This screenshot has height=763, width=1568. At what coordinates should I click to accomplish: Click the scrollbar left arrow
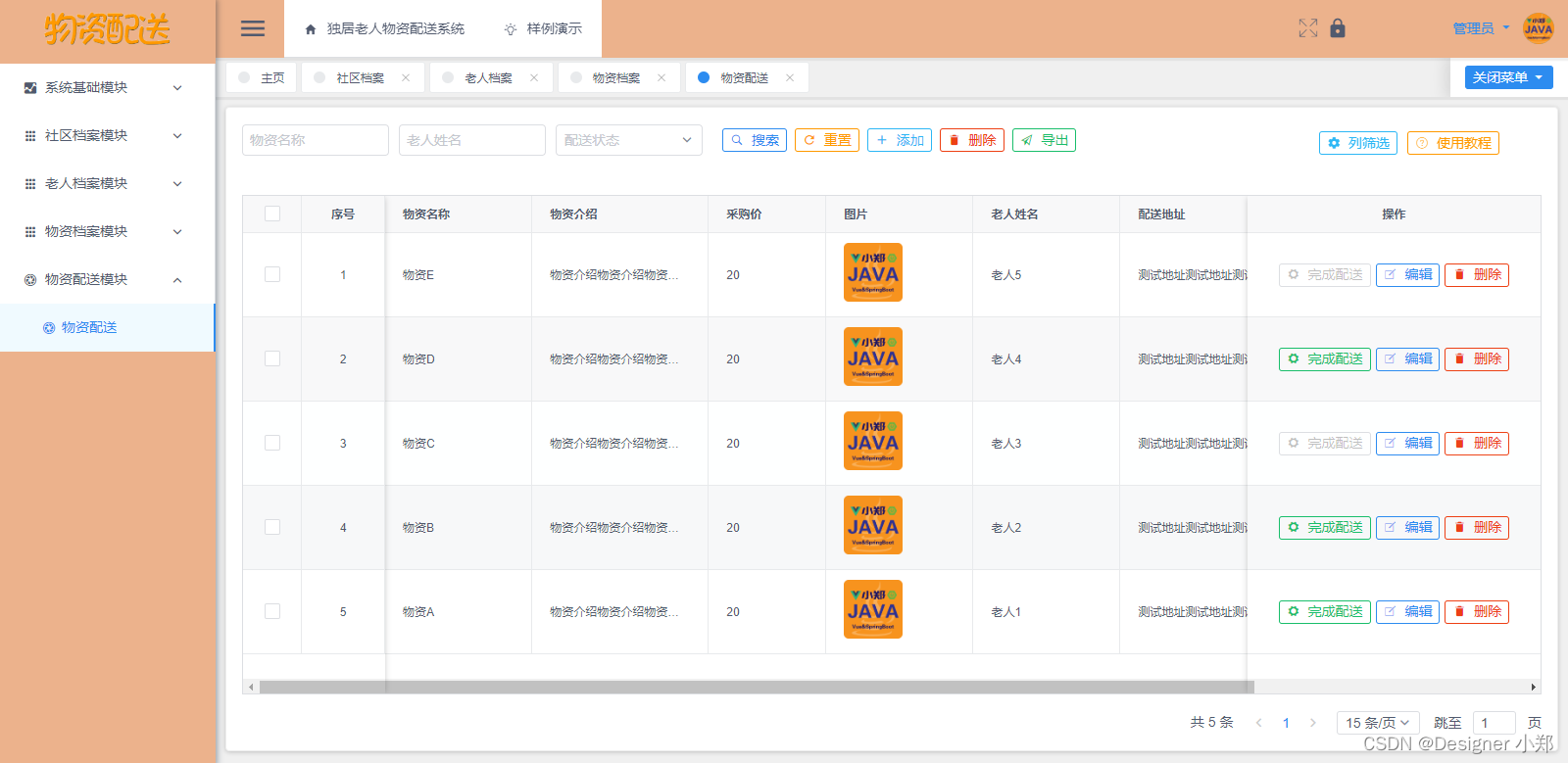[252, 687]
